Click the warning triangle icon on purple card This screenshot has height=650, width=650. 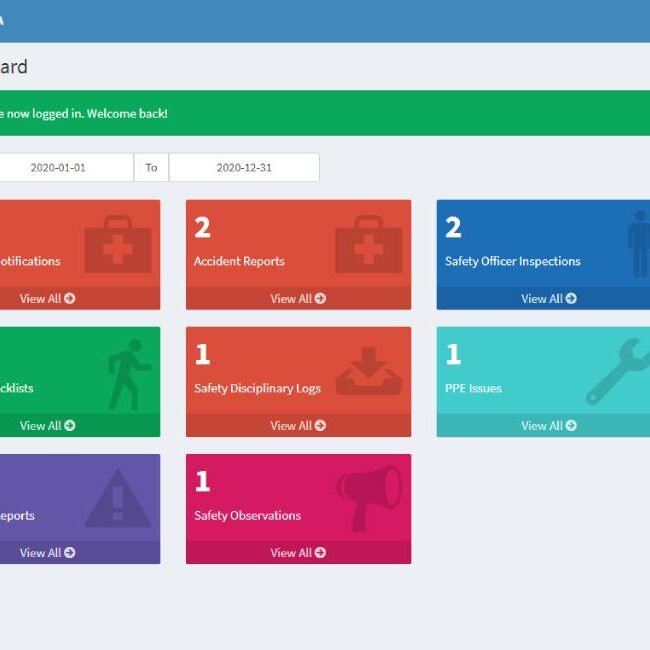(x=118, y=499)
